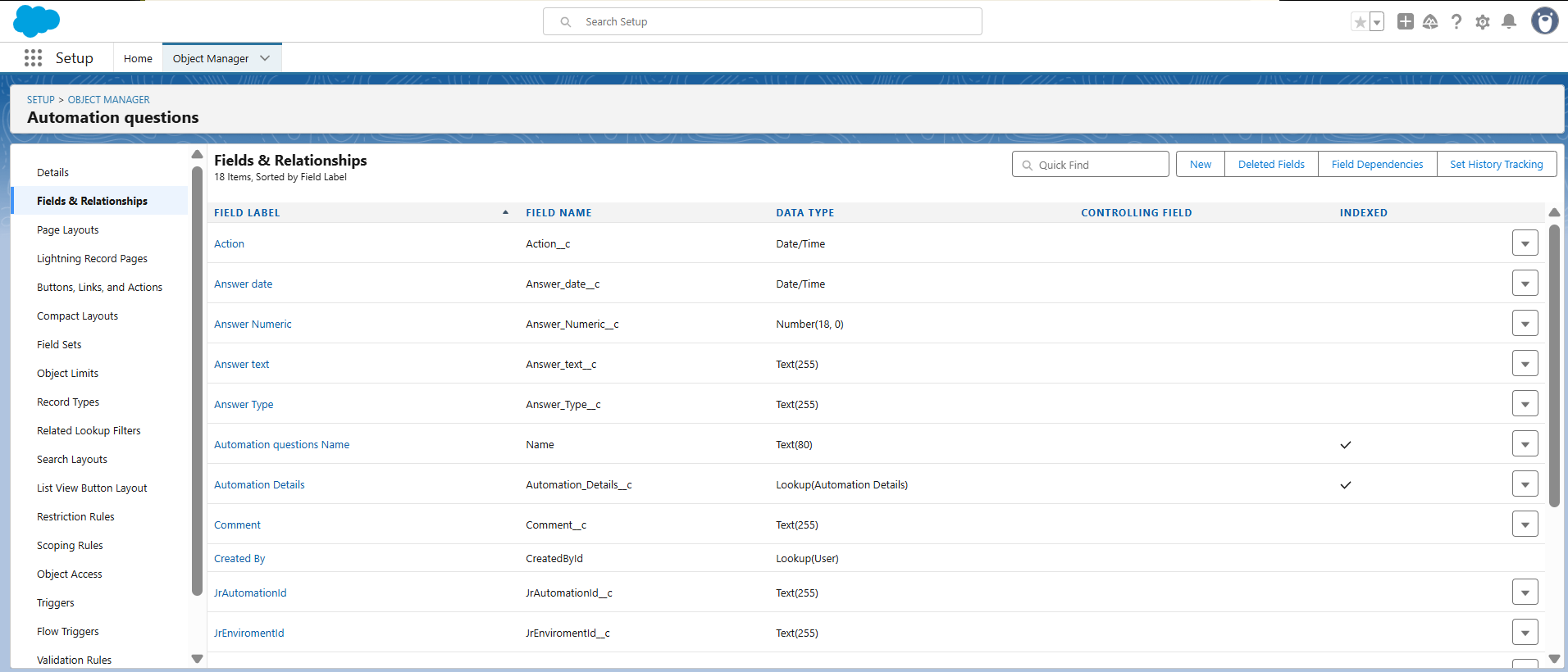Click the Quick Find search box
Screen dimensions: 1568x672
click(x=1091, y=165)
